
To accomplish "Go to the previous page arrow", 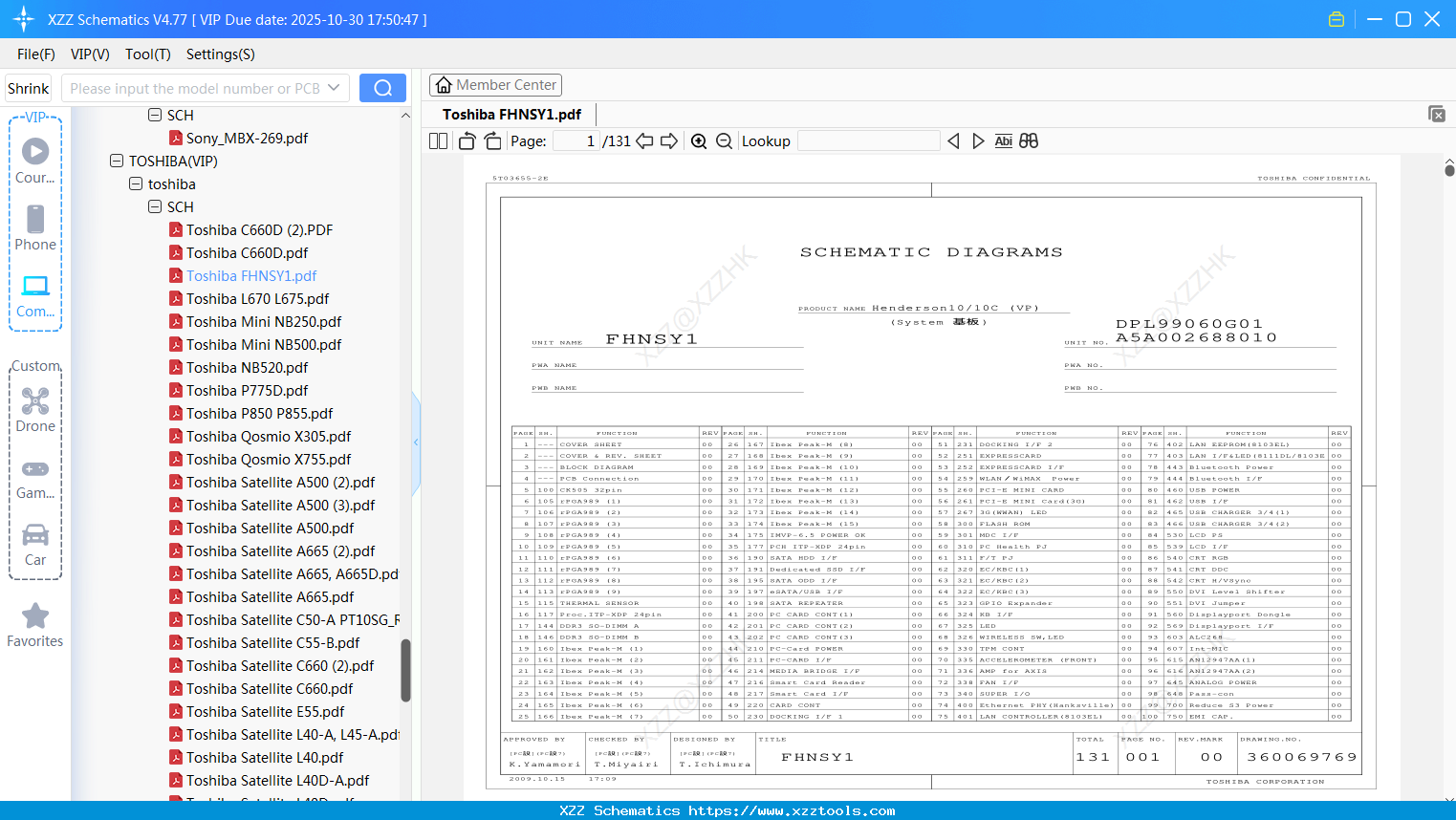I will click(x=644, y=141).
